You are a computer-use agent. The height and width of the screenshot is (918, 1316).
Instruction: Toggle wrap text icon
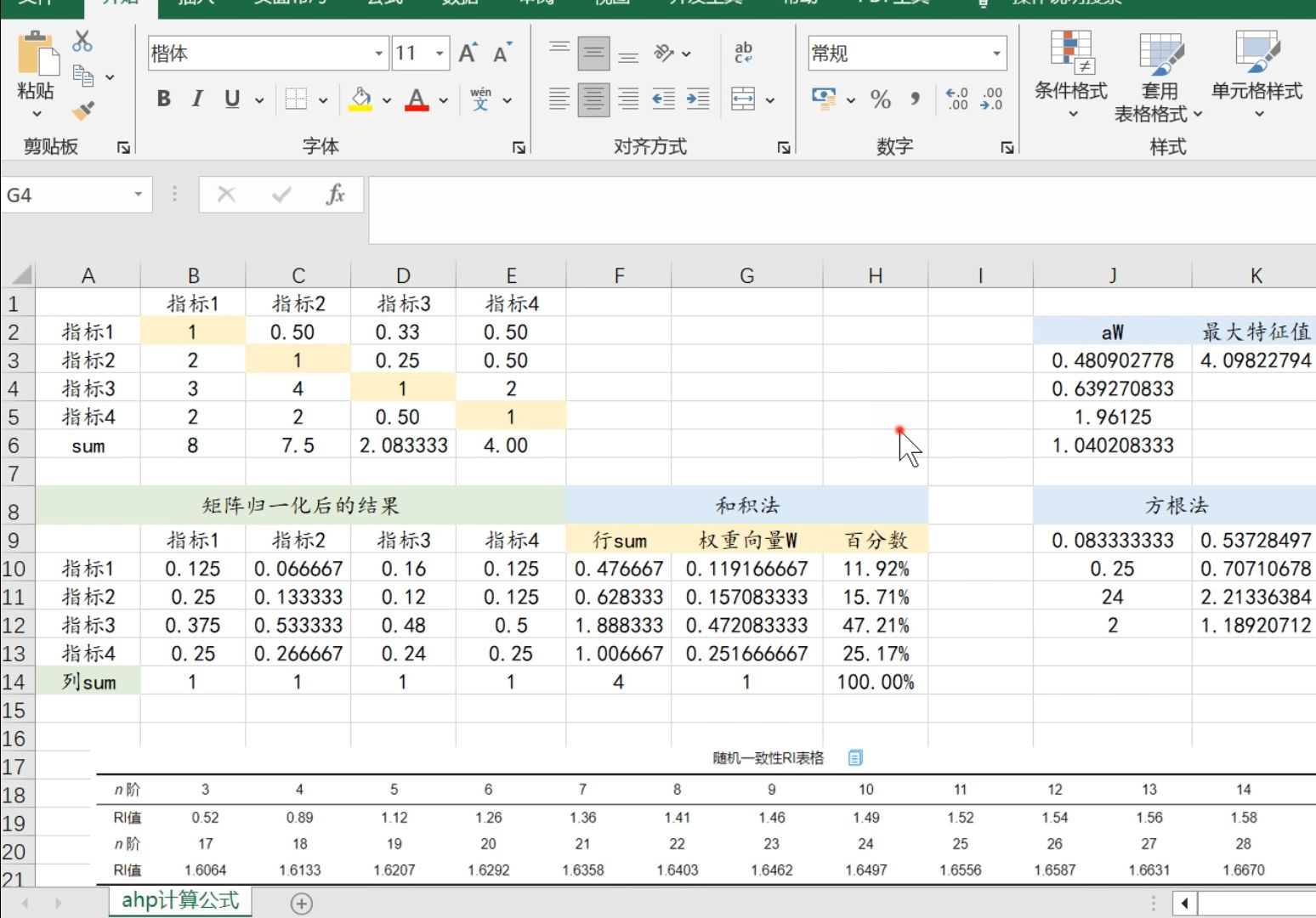click(744, 53)
